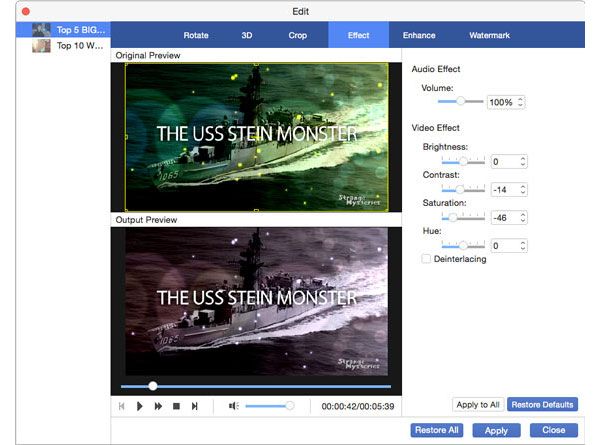Viewport: 600px width, 445px height.
Task: Open the Watermark tab
Action: pos(489,35)
